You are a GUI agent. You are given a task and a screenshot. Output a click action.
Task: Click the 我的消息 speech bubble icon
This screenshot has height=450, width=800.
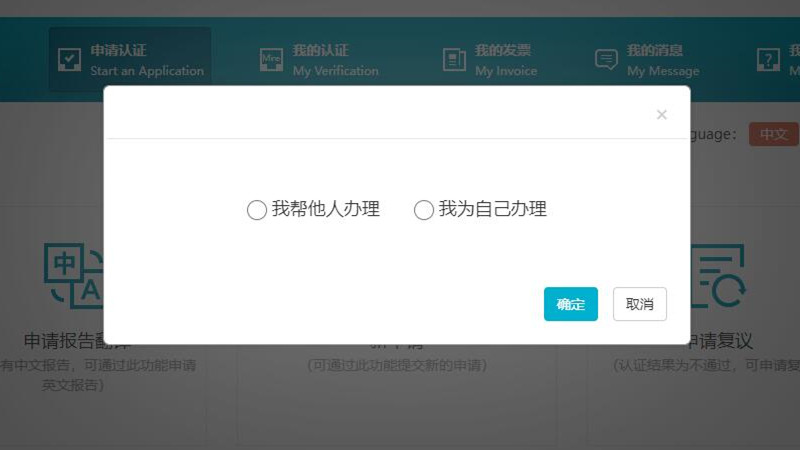pos(606,60)
